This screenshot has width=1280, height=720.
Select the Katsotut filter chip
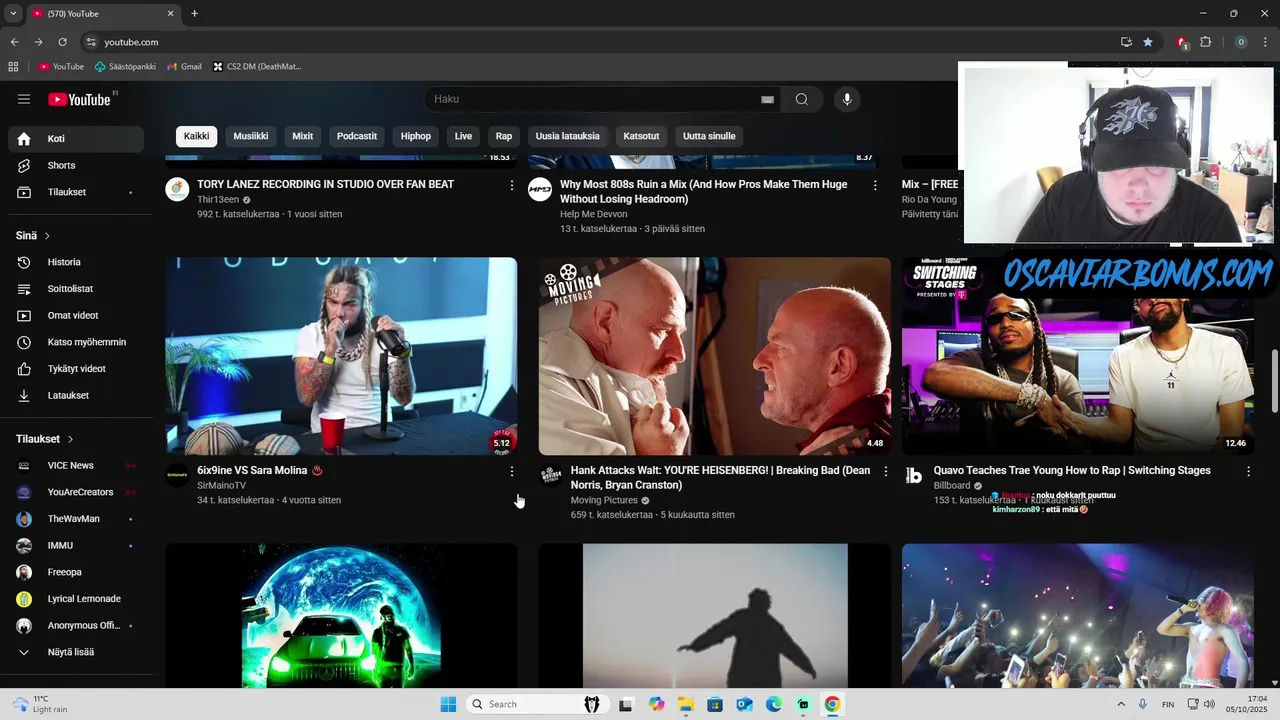(641, 136)
